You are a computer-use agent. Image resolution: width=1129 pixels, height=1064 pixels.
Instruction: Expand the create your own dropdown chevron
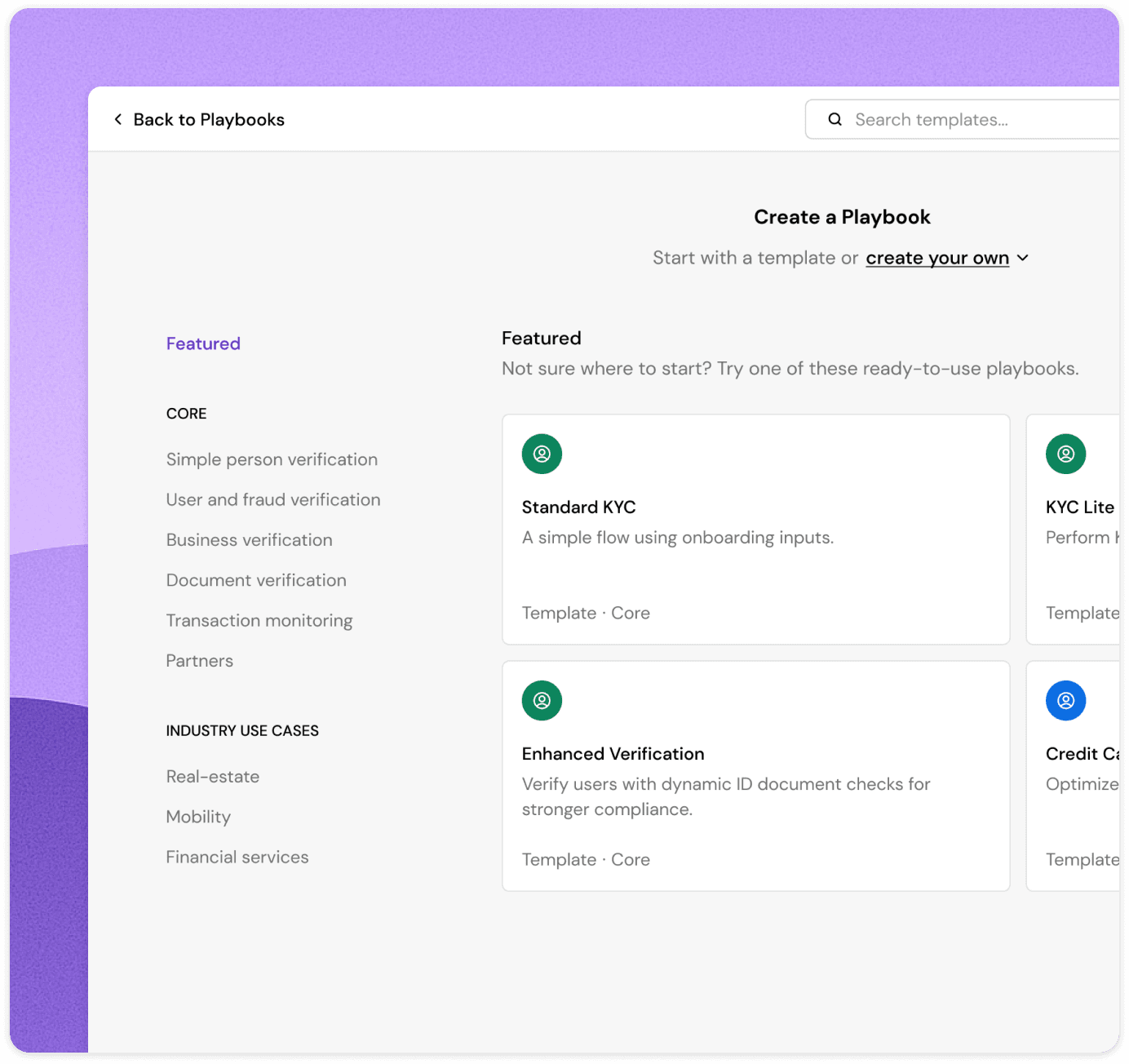[x=1023, y=258]
